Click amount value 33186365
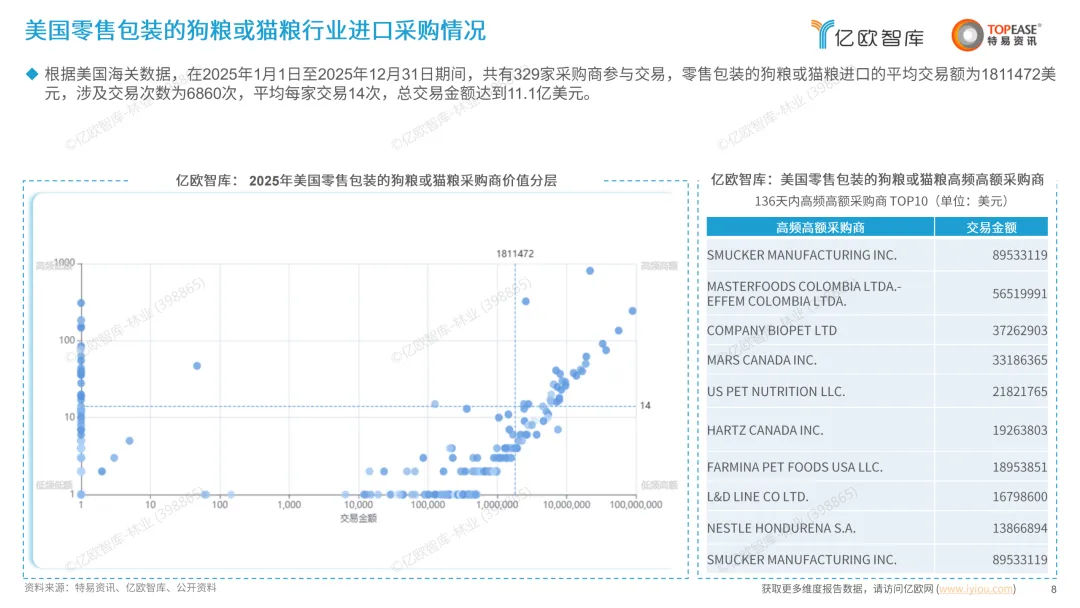The height and width of the screenshot is (608, 1080). click(1019, 360)
